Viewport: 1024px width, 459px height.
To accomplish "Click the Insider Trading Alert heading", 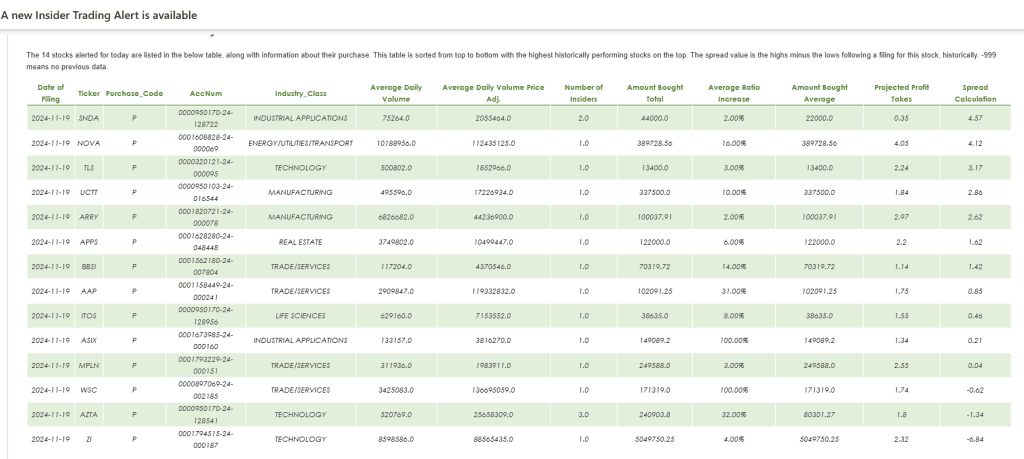I will pos(99,15).
